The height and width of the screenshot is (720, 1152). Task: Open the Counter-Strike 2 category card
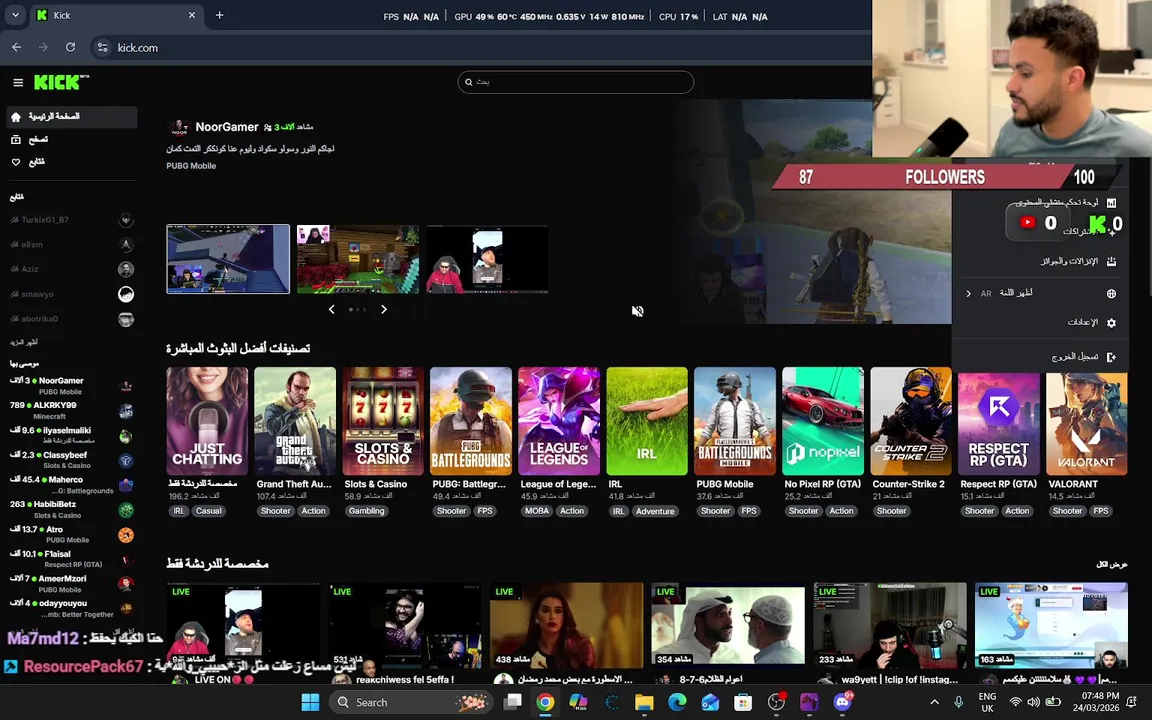coord(911,421)
